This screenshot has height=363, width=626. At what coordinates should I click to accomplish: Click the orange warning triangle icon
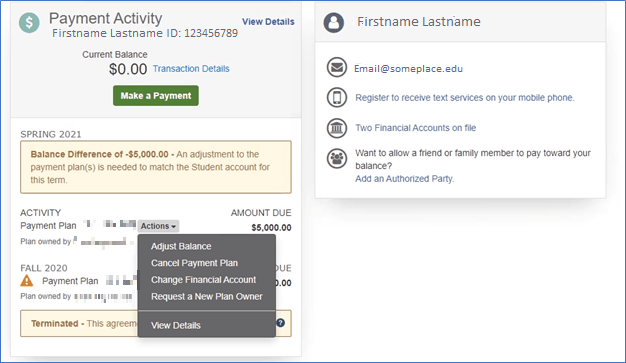[27, 281]
